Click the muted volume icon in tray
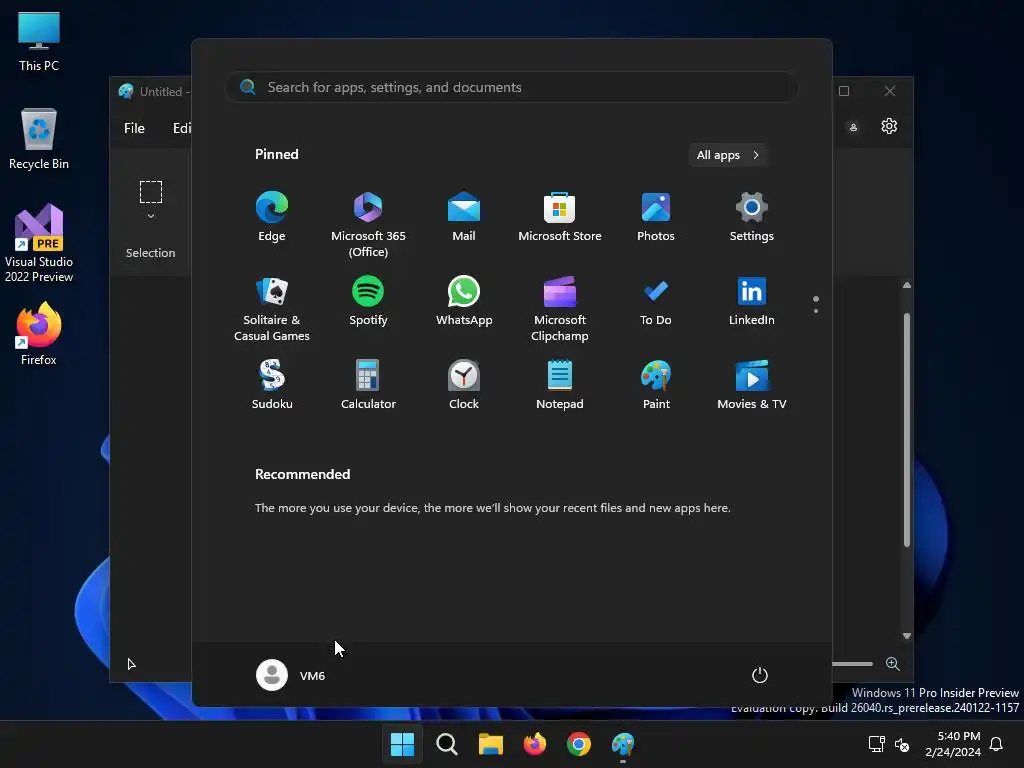Image resolution: width=1024 pixels, height=768 pixels. point(902,744)
